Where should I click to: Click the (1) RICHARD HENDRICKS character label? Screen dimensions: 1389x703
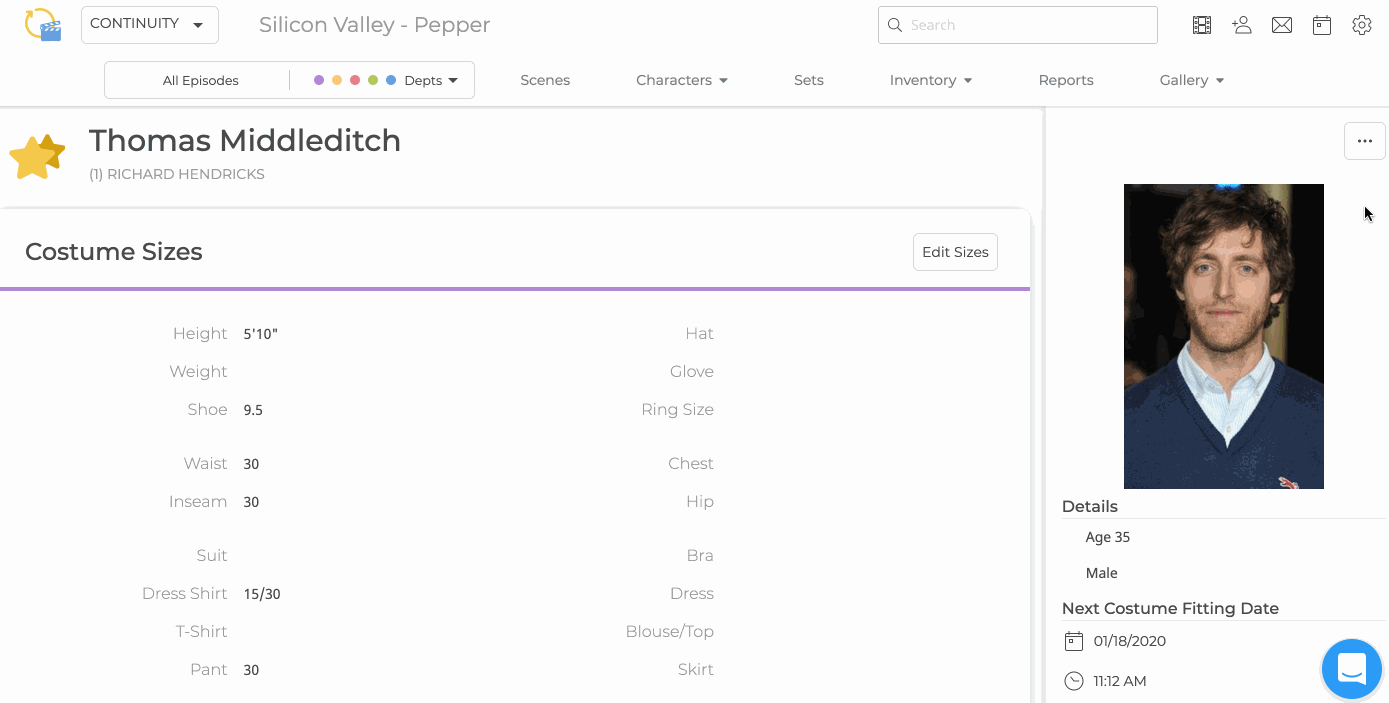(177, 174)
